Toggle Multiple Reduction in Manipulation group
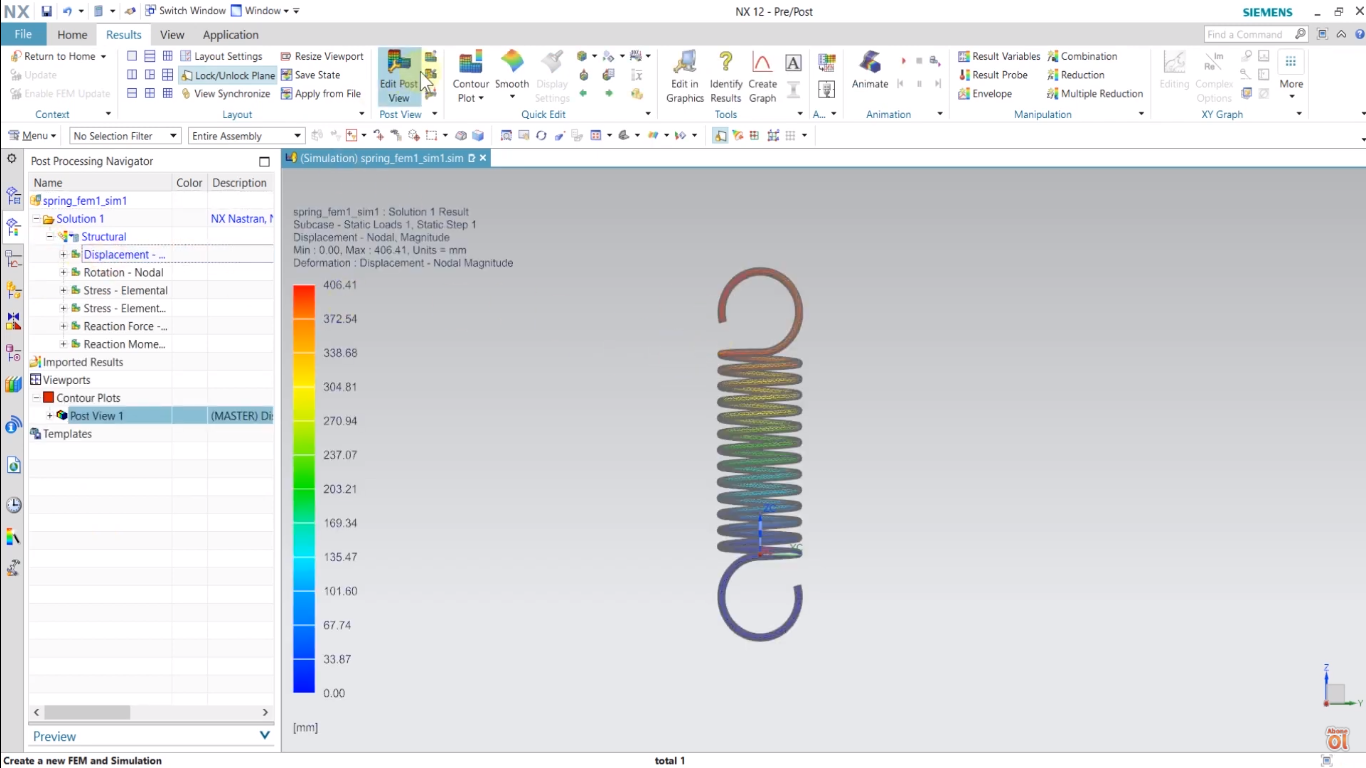 click(1094, 93)
